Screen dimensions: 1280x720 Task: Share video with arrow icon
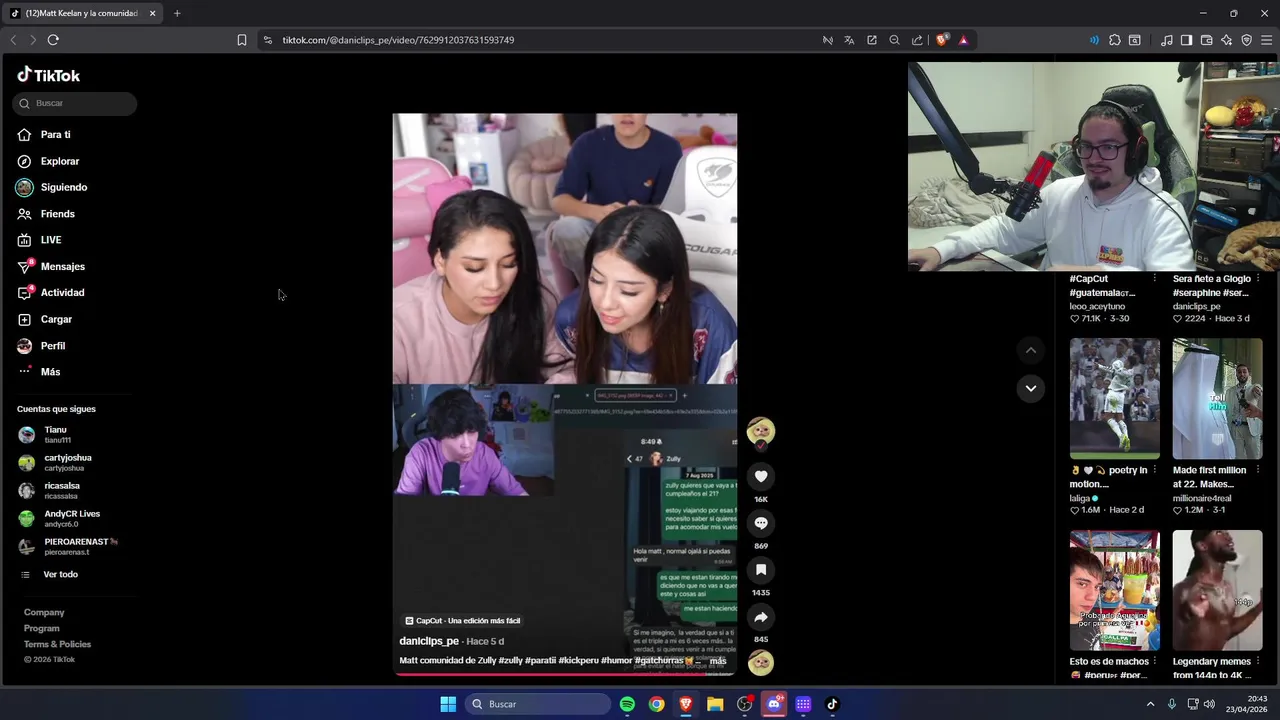pyautogui.click(x=761, y=617)
